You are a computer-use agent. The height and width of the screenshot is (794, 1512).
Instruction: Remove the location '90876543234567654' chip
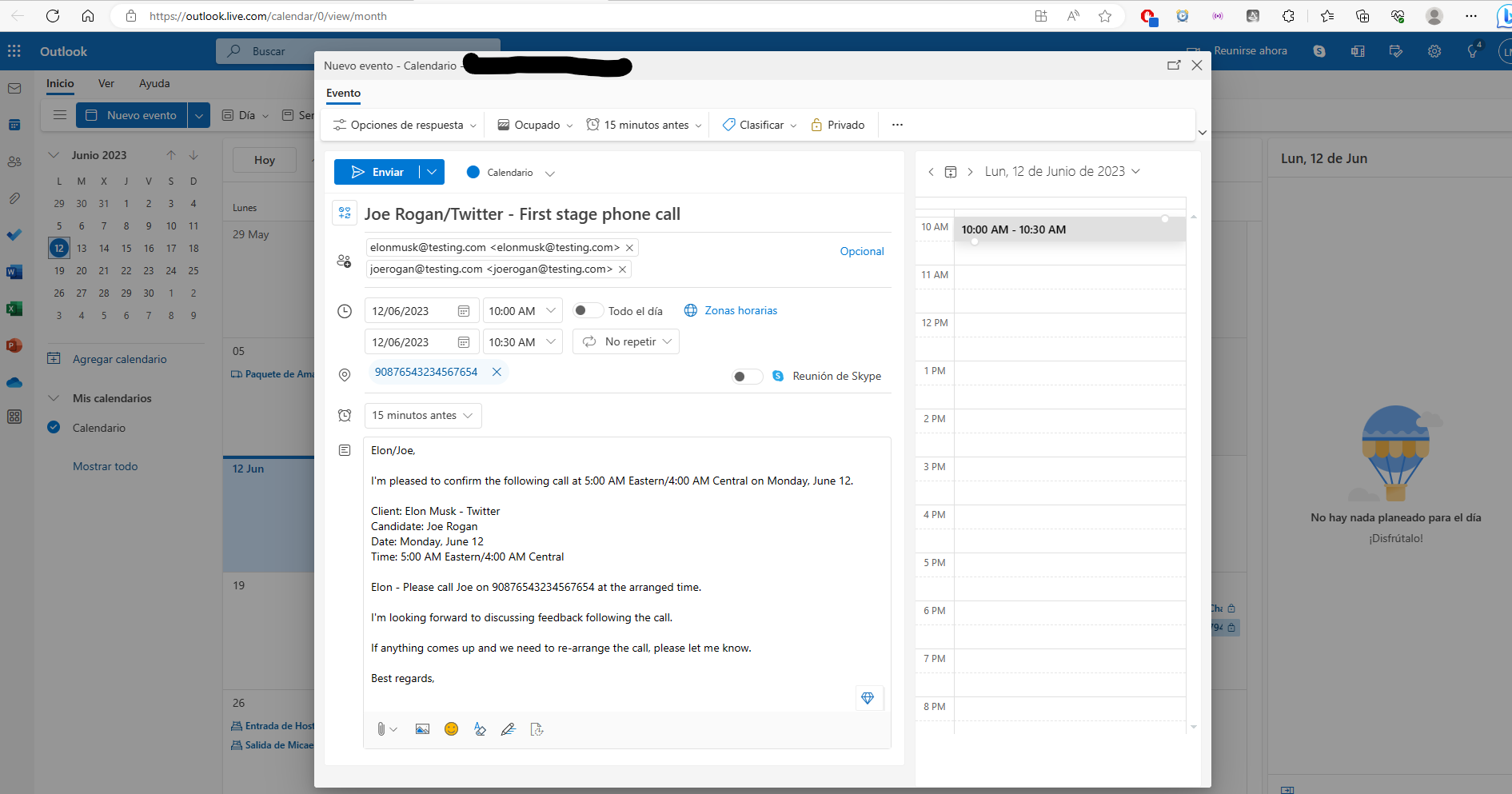[x=497, y=372]
